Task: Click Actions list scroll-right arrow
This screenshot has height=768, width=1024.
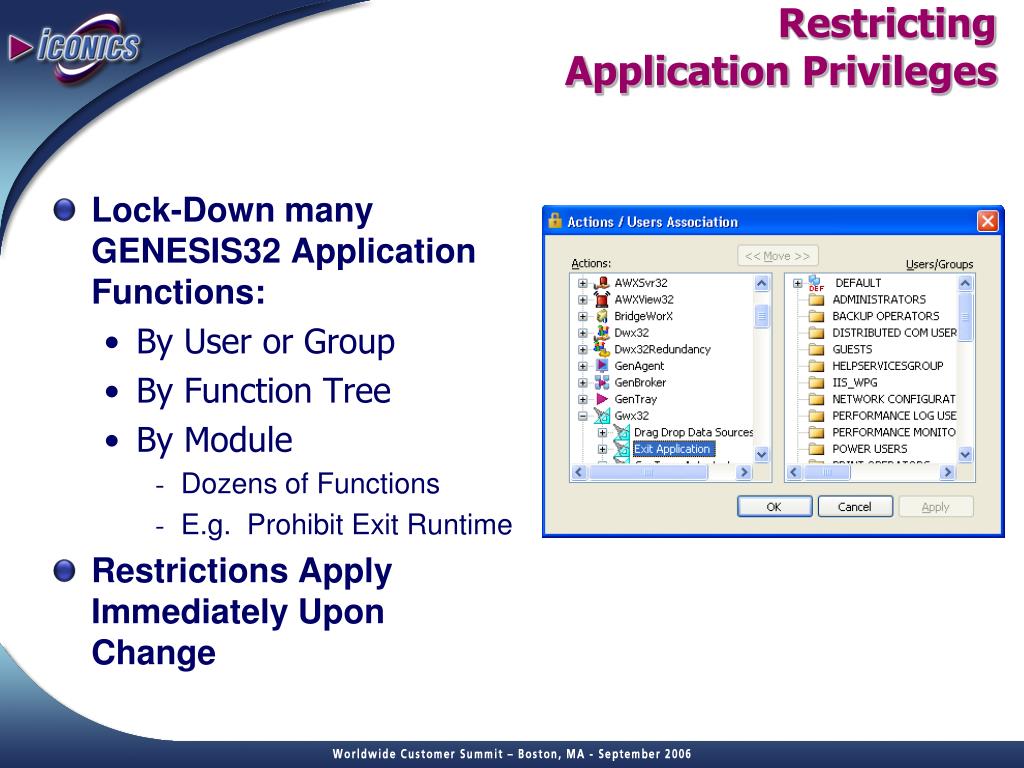Action: point(743,472)
